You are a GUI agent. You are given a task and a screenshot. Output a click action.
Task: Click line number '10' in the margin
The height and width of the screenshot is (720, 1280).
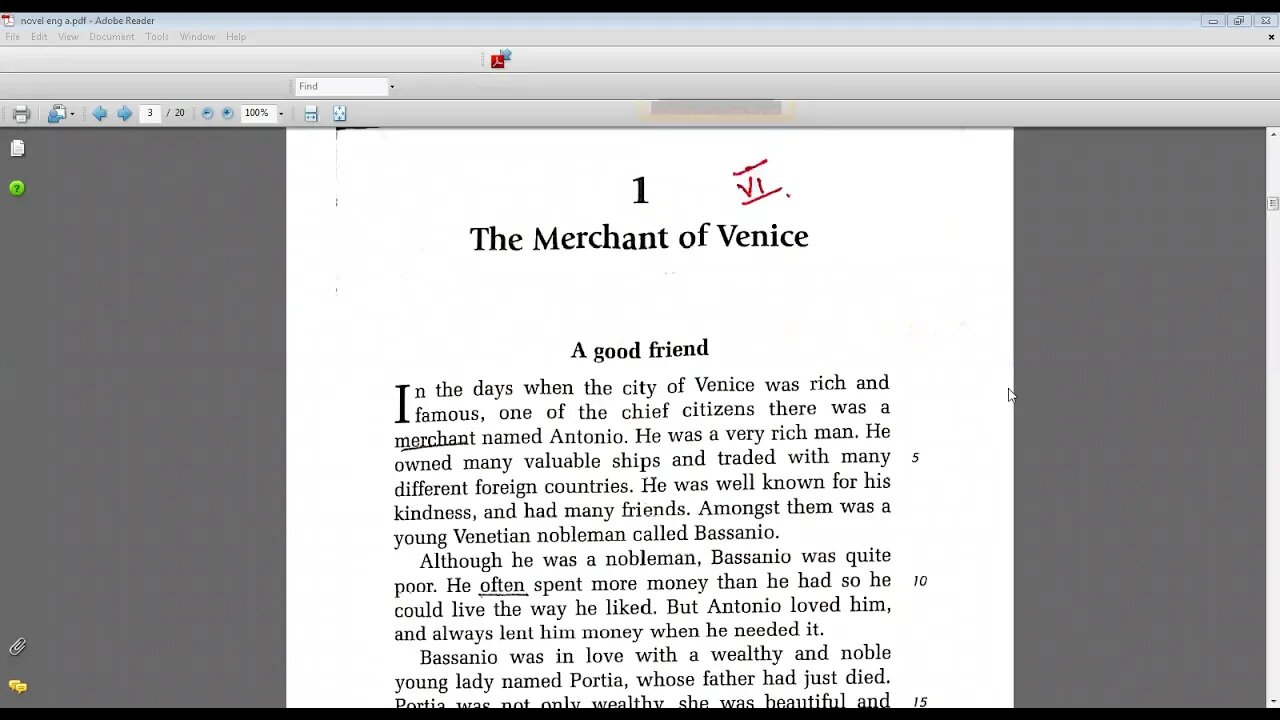920,581
